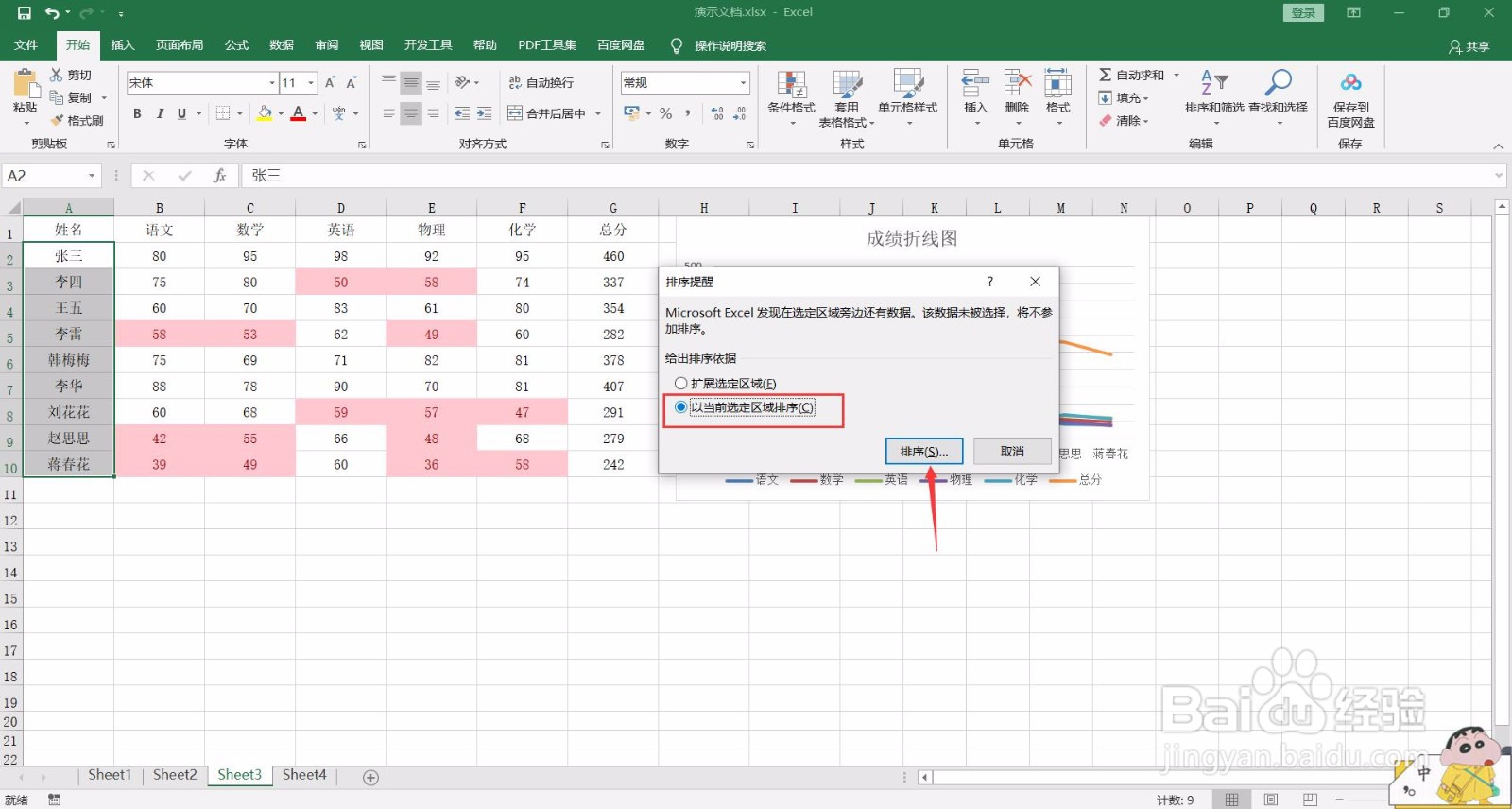Viewport: 1512px width, 809px height.
Task: Switch to Normal view in status bar
Action: pos(1231,800)
